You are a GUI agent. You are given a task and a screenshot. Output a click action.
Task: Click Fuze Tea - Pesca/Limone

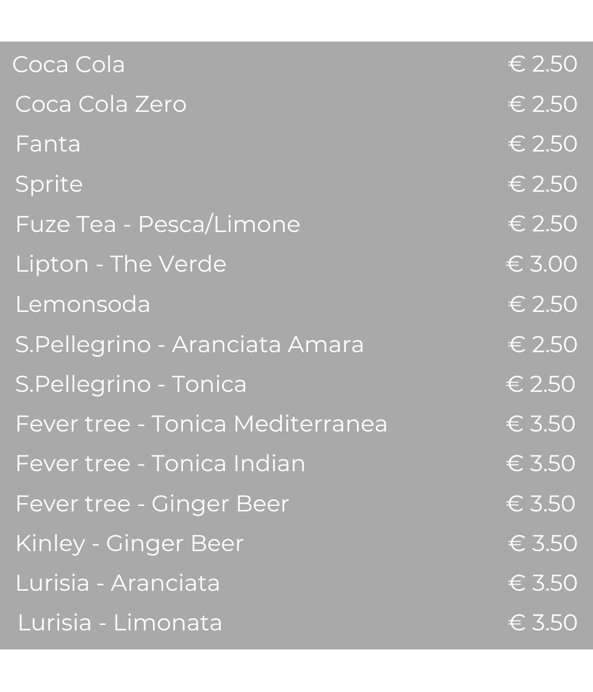pos(158,224)
